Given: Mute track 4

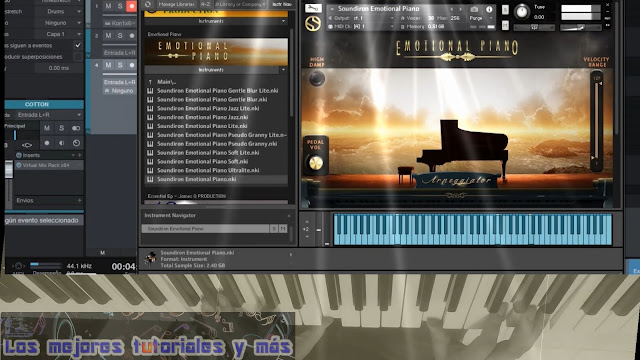Looking at the screenshot, I should pos(108,65).
